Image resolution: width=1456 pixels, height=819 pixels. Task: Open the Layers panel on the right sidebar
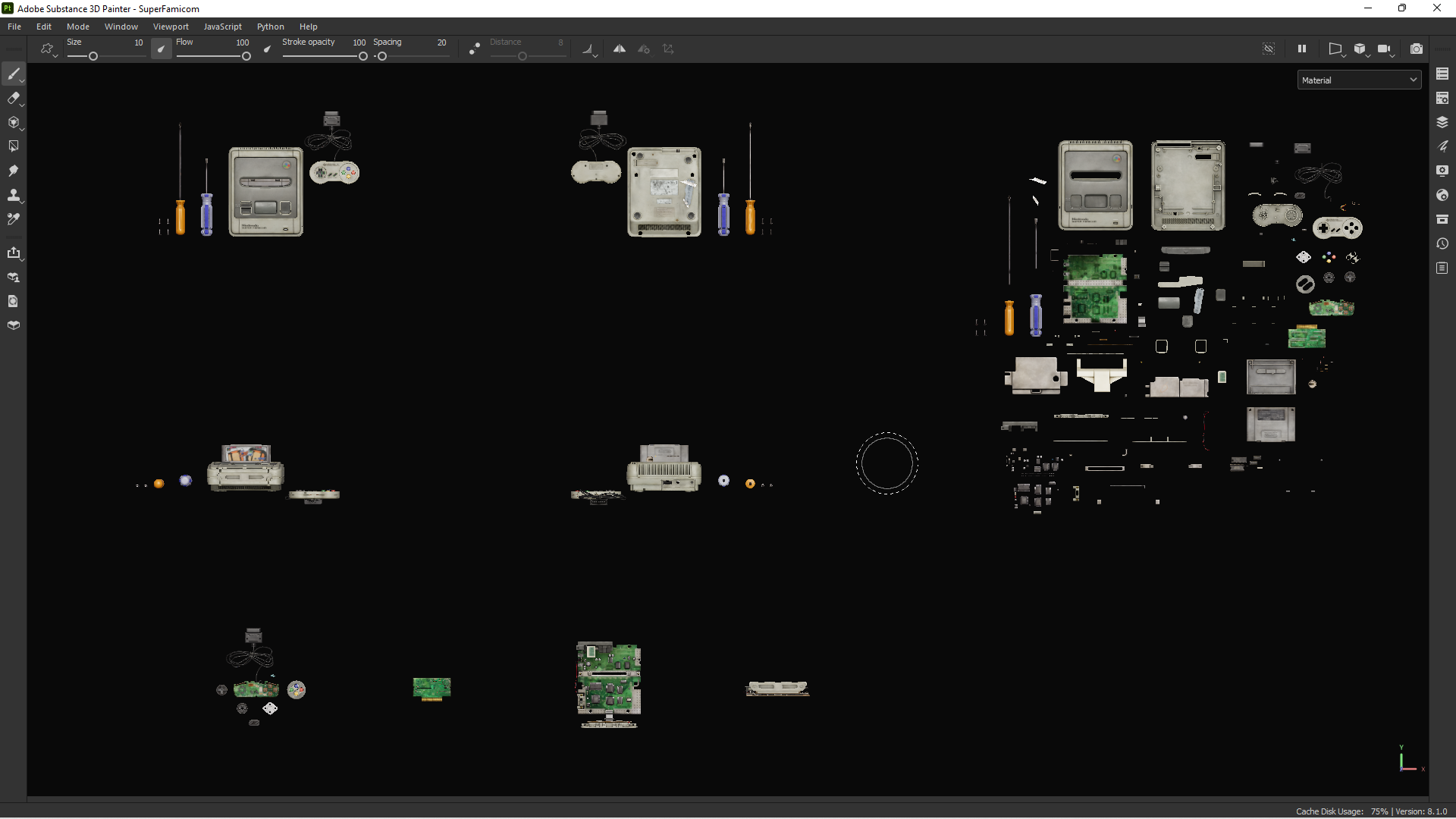click(1443, 122)
